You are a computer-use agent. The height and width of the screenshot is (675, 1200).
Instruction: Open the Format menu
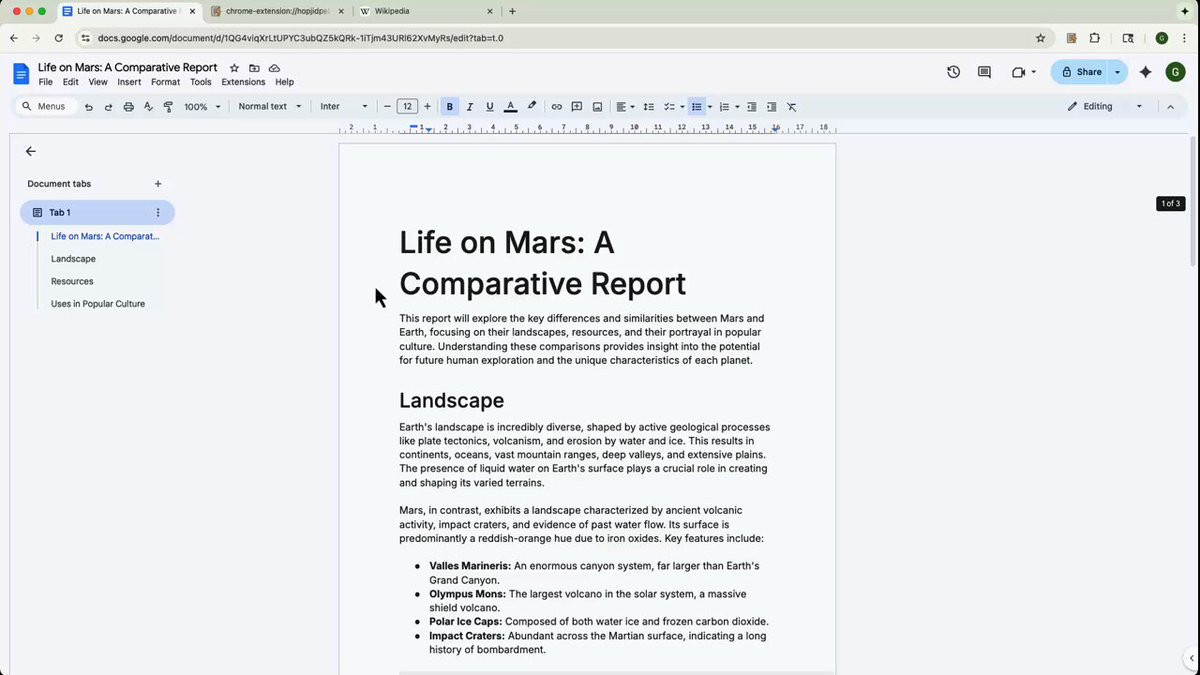click(166, 82)
